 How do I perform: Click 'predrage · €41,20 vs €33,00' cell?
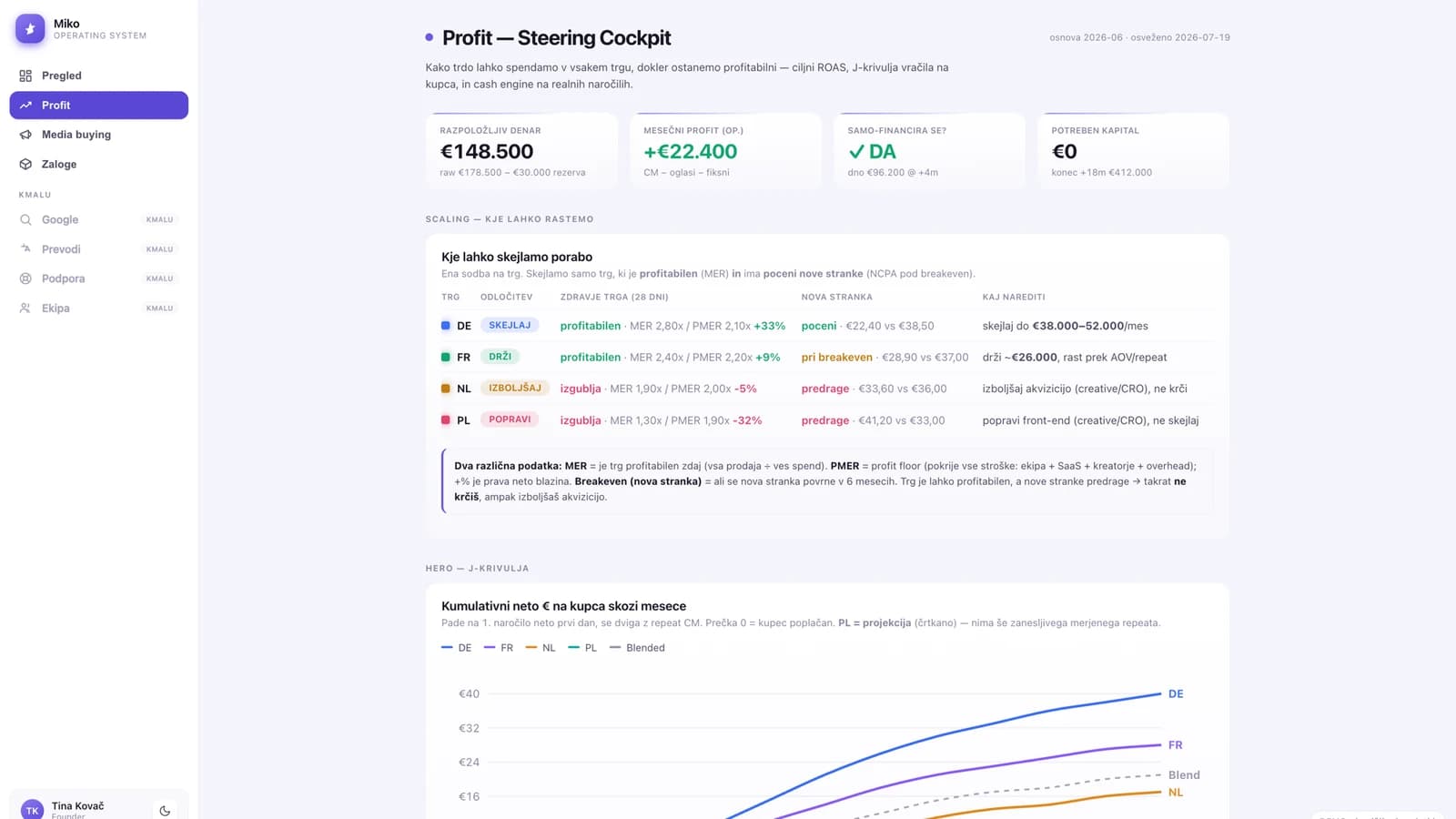point(874,420)
